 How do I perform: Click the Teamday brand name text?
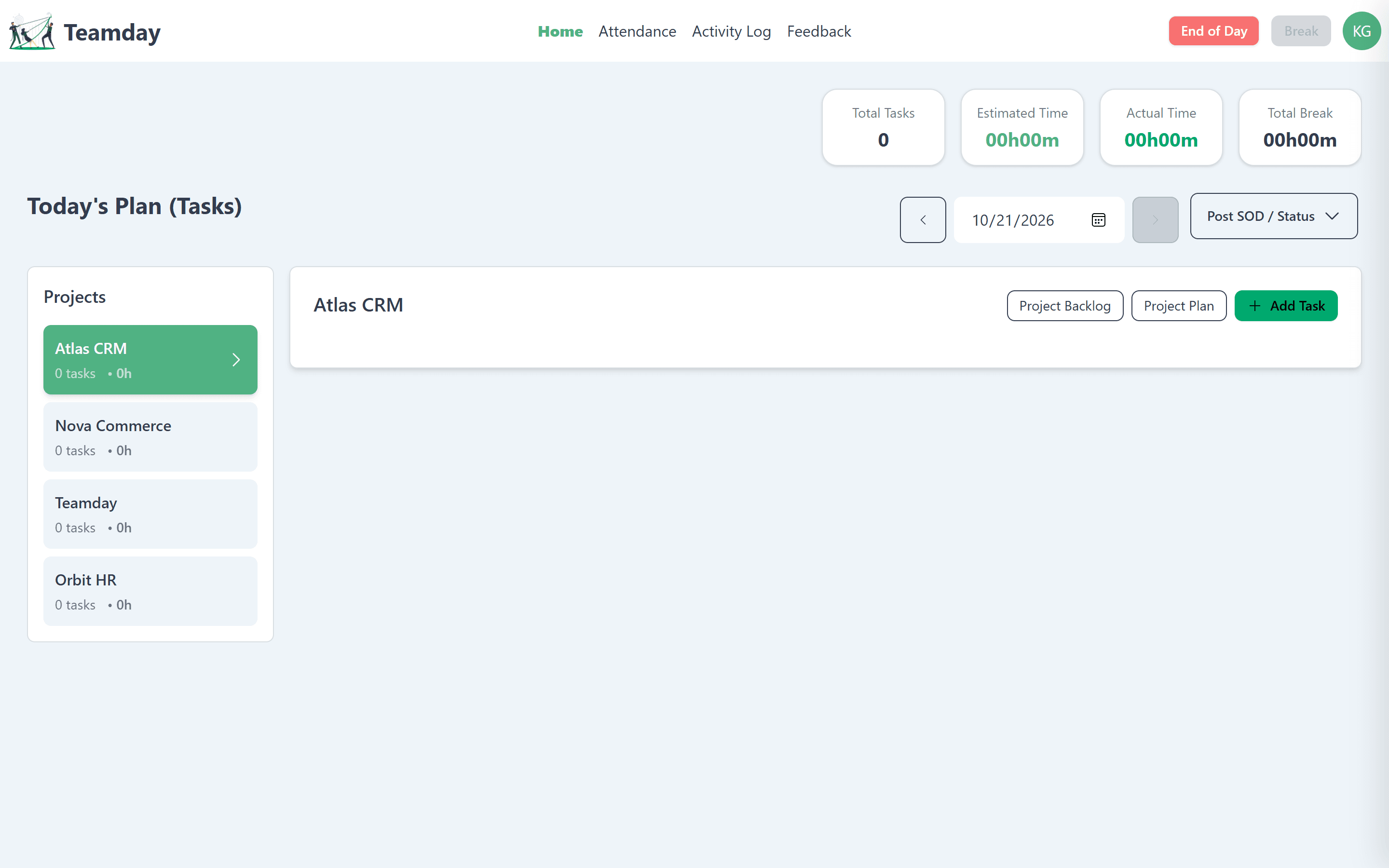point(112,33)
